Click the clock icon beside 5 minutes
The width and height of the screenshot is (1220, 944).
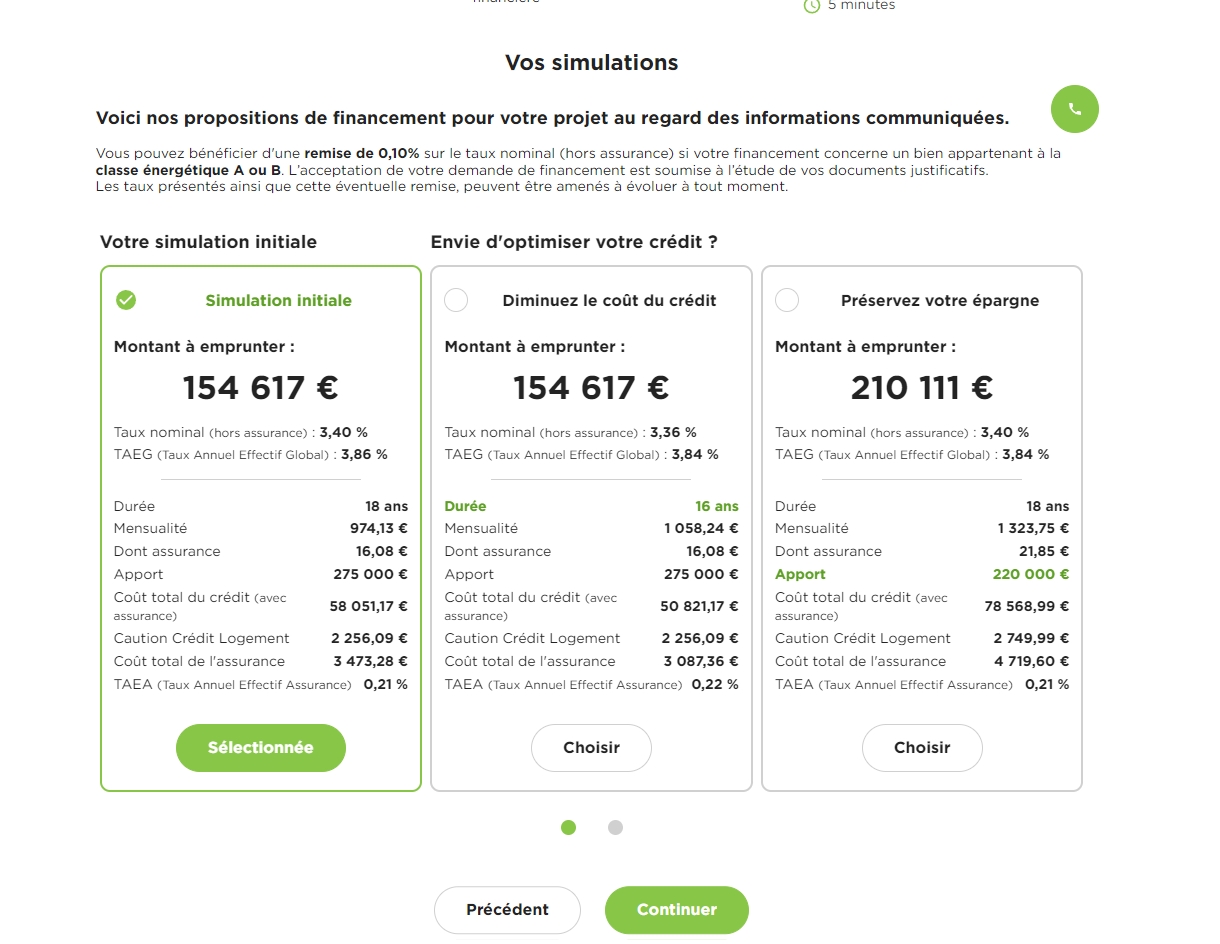pos(812,6)
